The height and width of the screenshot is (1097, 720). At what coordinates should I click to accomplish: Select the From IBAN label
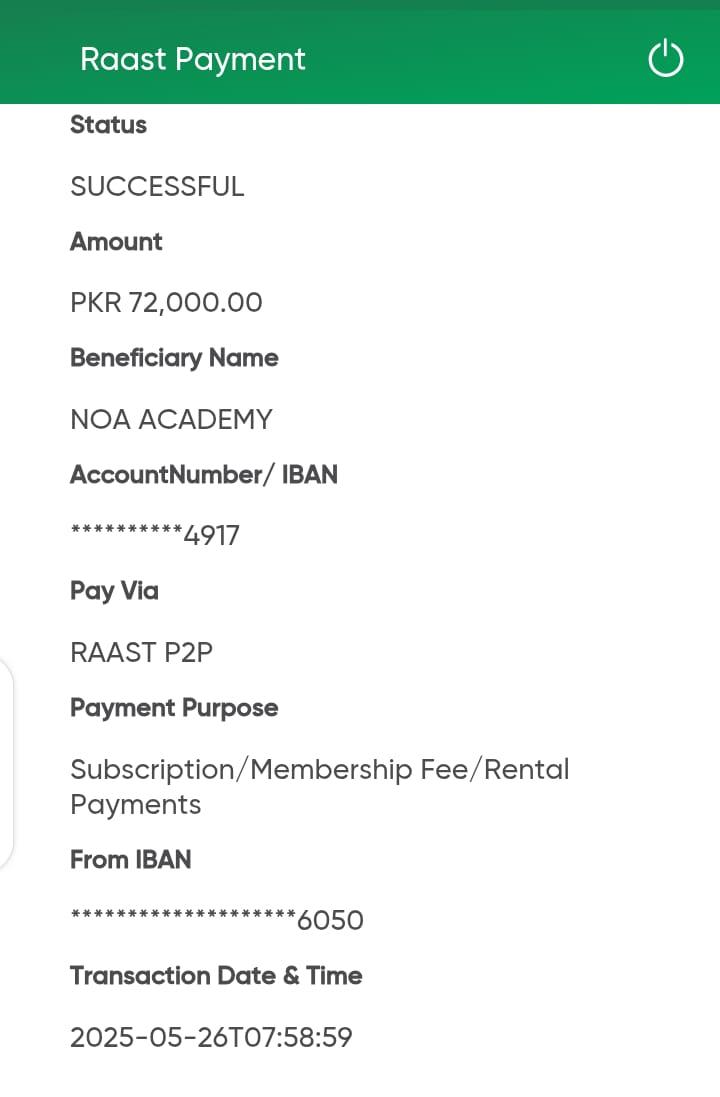click(130, 860)
